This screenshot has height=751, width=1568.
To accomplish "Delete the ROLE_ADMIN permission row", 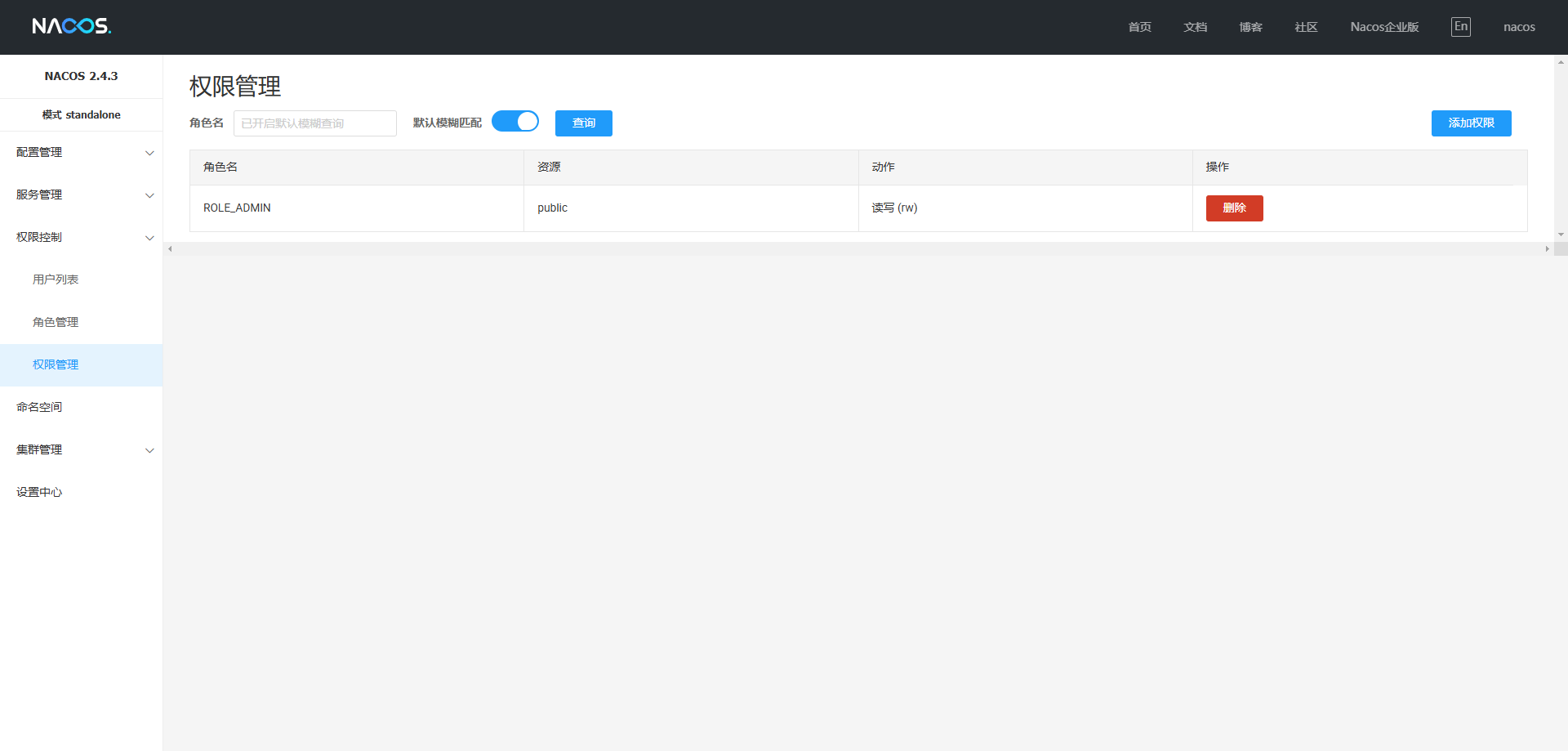I will [x=1235, y=208].
